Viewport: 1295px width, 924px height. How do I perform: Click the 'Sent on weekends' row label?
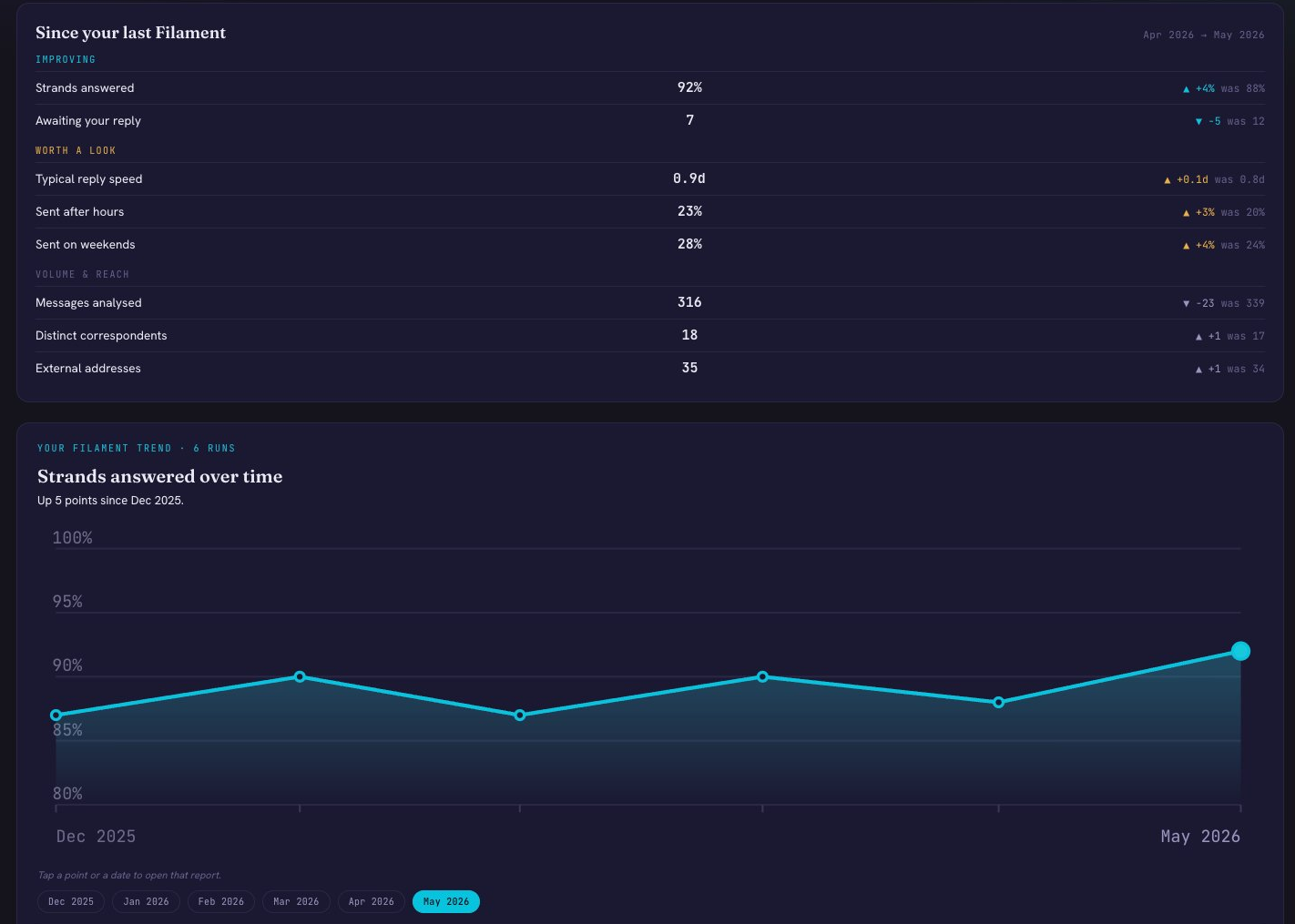86,245
